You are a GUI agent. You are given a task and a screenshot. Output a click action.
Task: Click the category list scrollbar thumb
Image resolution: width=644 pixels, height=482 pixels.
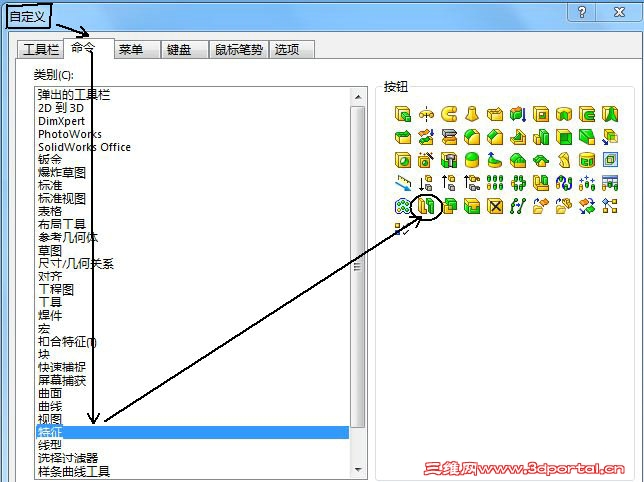coord(358,267)
